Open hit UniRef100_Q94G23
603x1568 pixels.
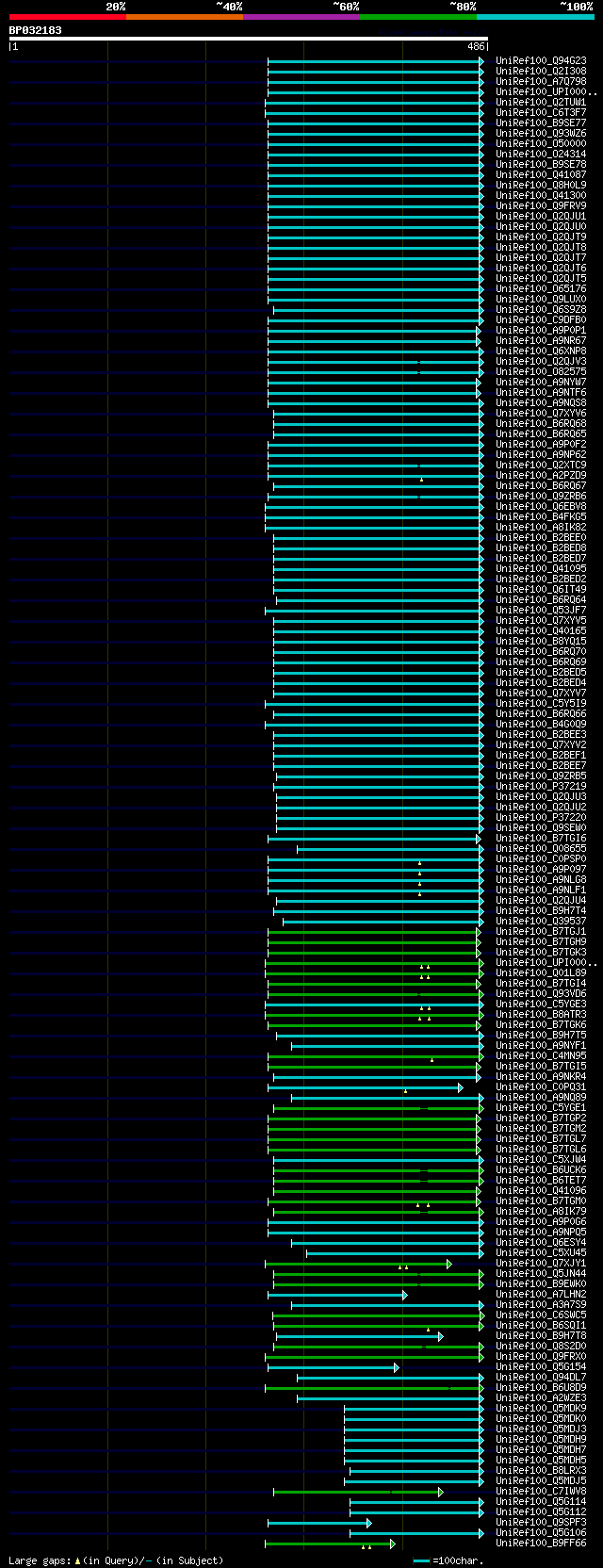click(x=541, y=61)
